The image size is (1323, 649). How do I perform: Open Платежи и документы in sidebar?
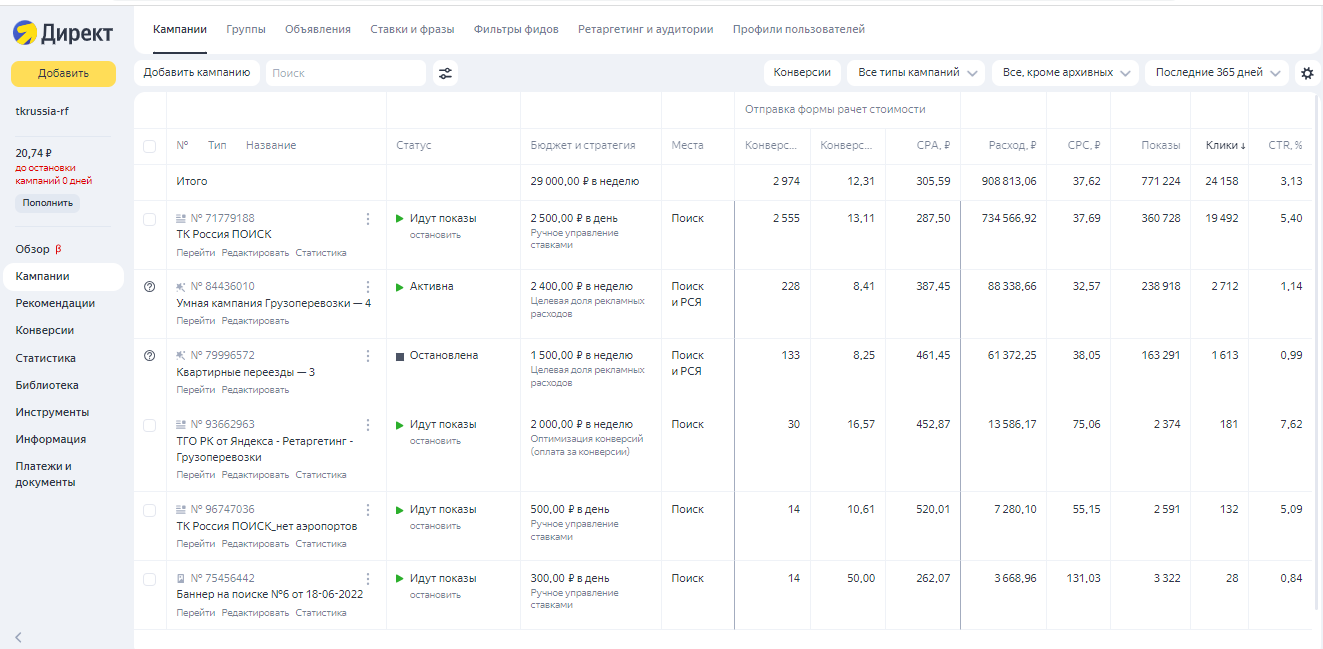coord(45,475)
